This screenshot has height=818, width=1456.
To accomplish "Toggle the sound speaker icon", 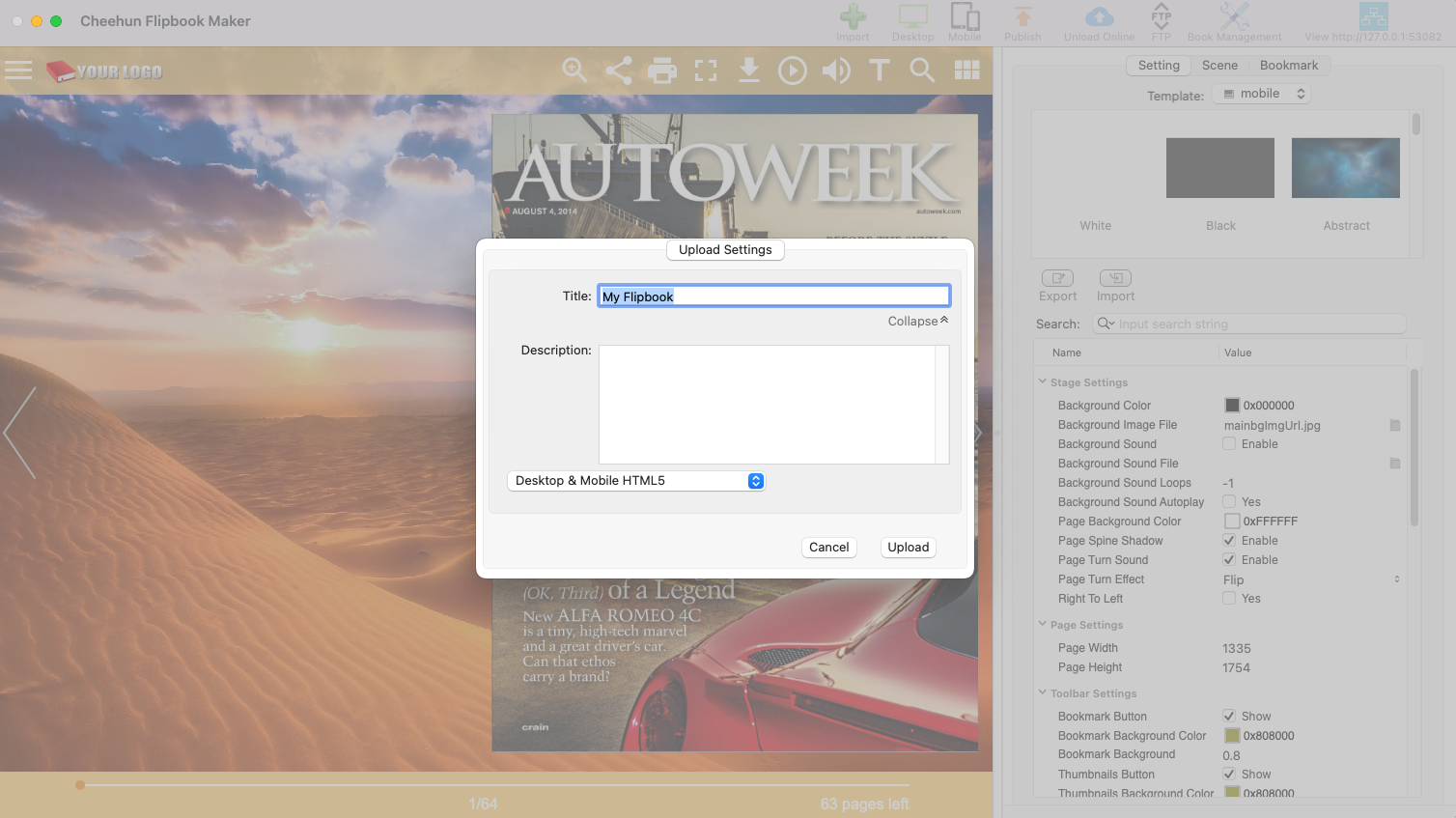I will pyautogui.click(x=836, y=71).
